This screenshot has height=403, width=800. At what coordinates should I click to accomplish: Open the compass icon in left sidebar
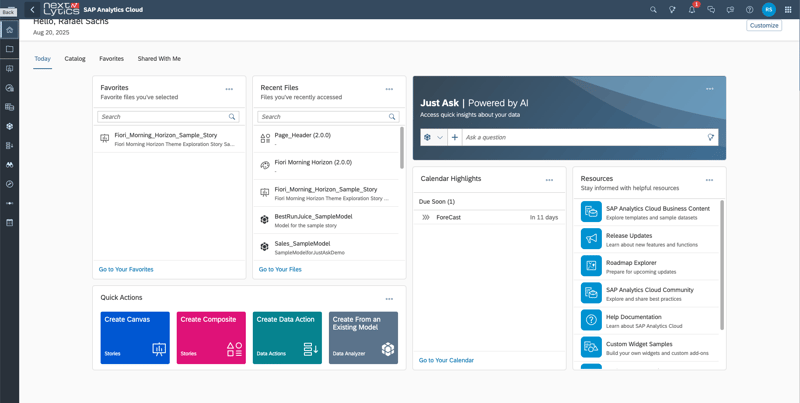click(9, 184)
